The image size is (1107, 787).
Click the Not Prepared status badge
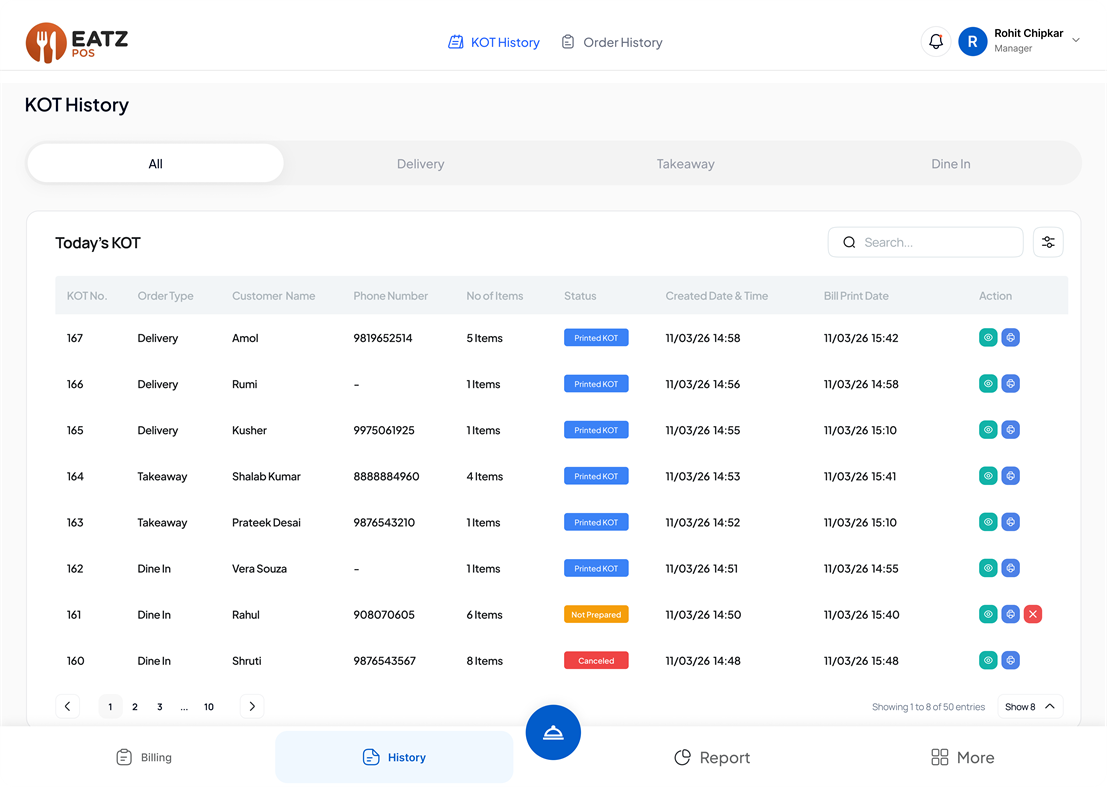(596, 614)
